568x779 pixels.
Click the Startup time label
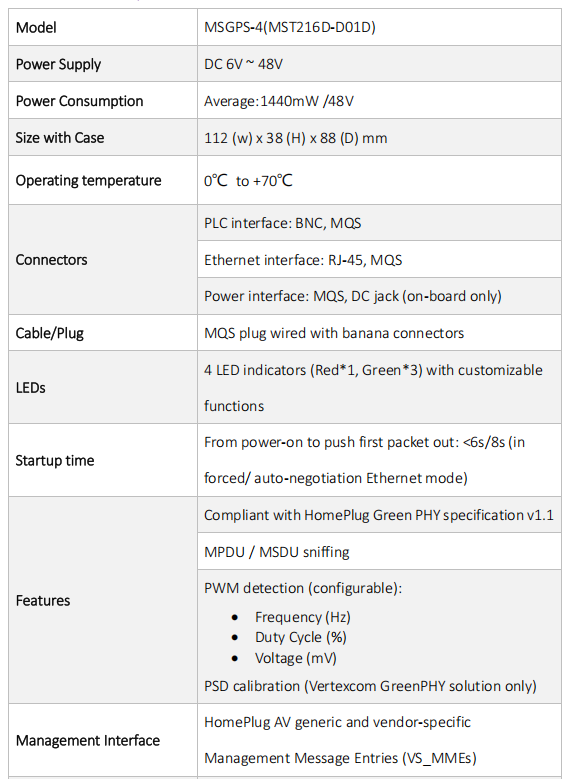(55, 461)
